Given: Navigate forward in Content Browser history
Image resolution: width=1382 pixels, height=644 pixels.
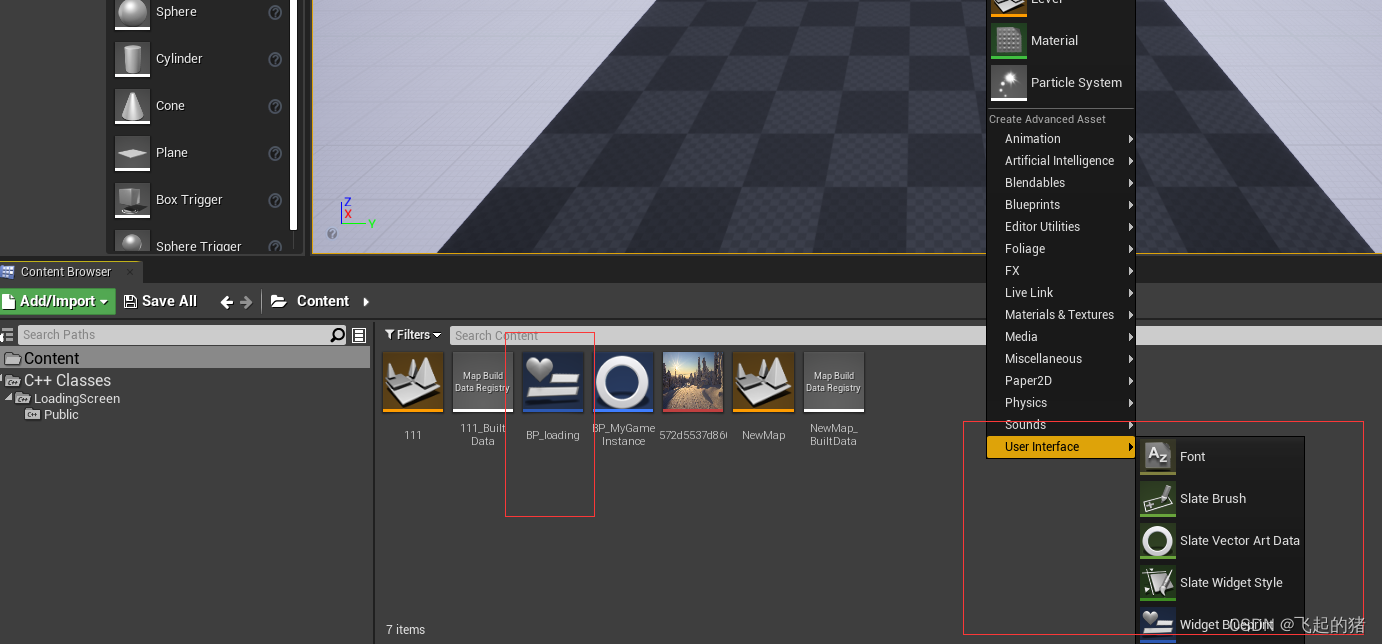Looking at the screenshot, I should tap(246, 302).
